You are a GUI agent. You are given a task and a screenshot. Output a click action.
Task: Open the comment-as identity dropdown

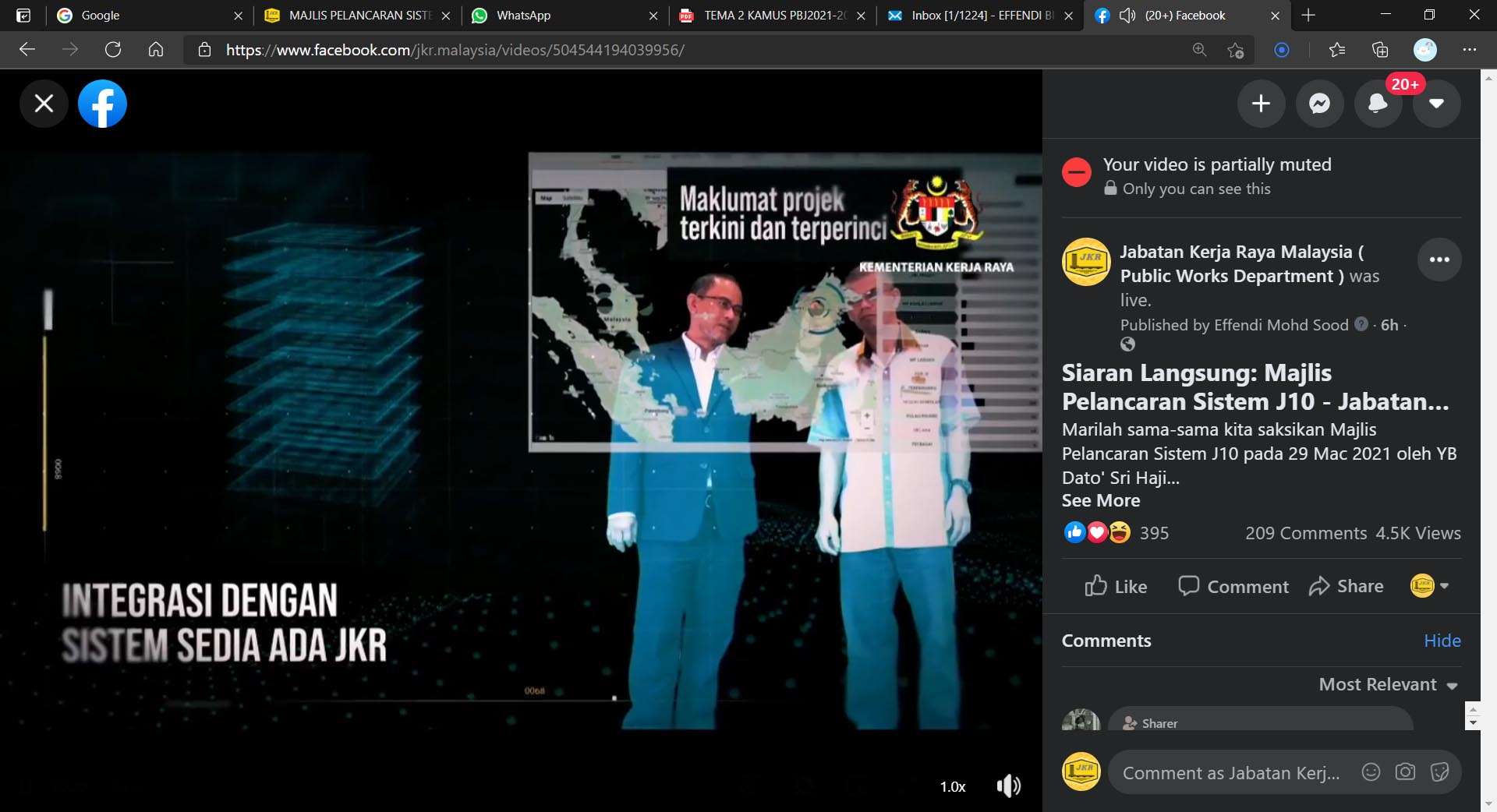1429,585
